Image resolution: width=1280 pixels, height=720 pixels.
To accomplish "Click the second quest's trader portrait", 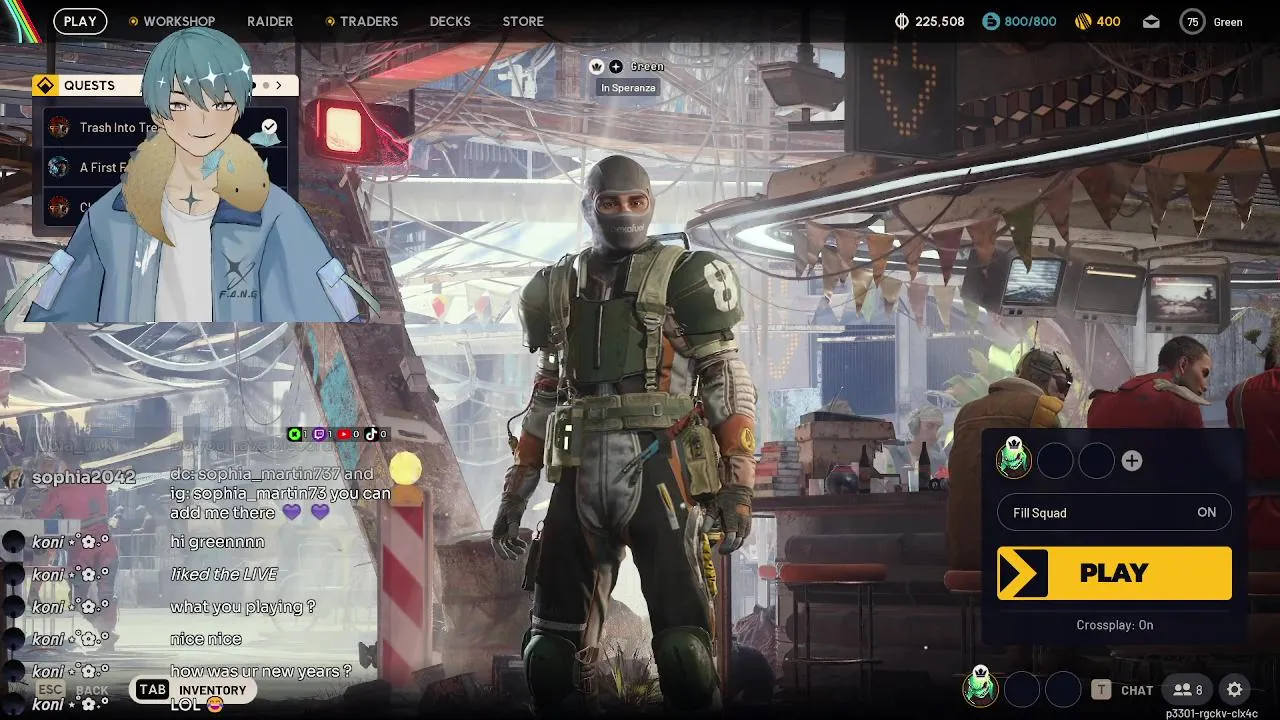I will pyautogui.click(x=59, y=167).
